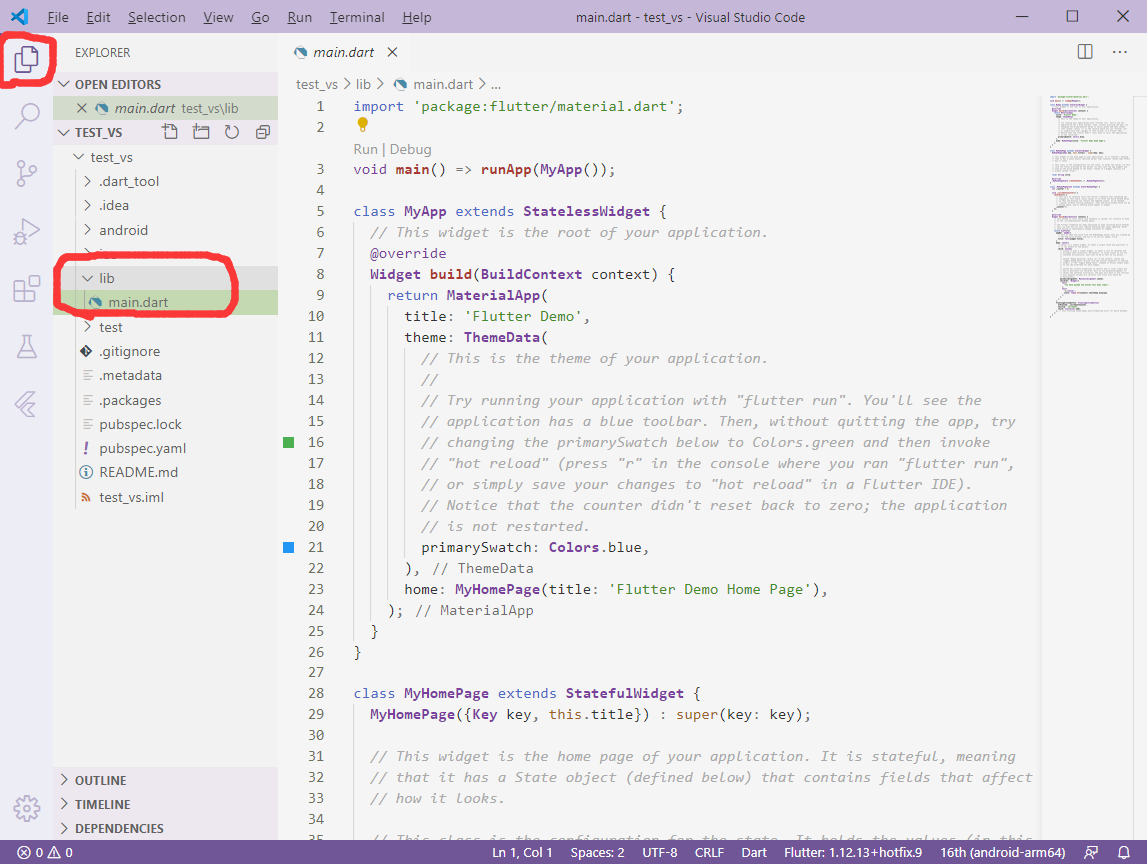Select device 16th (android-arm64)
The image size is (1147, 864).
click(x=1002, y=852)
